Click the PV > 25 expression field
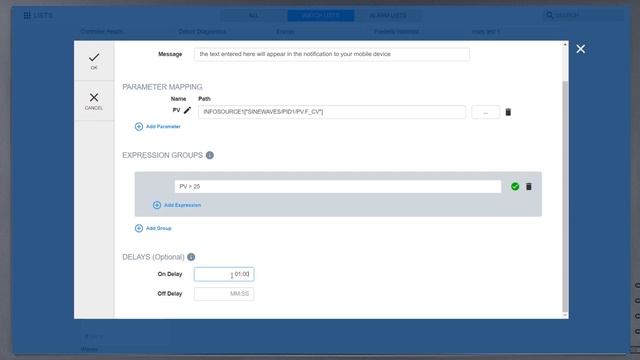 [338, 187]
